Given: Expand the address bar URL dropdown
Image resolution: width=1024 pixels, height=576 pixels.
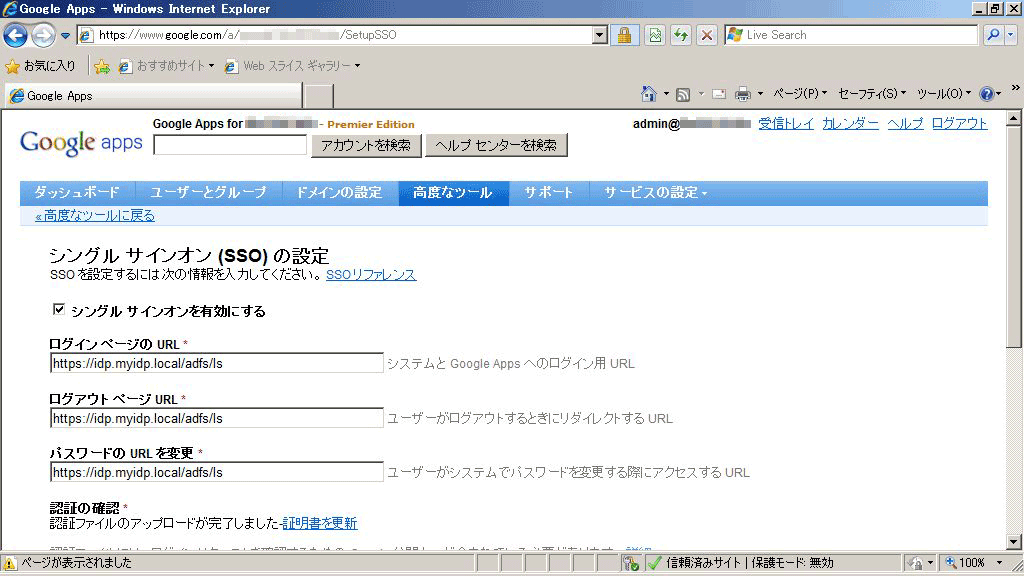Looking at the screenshot, I should [600, 35].
